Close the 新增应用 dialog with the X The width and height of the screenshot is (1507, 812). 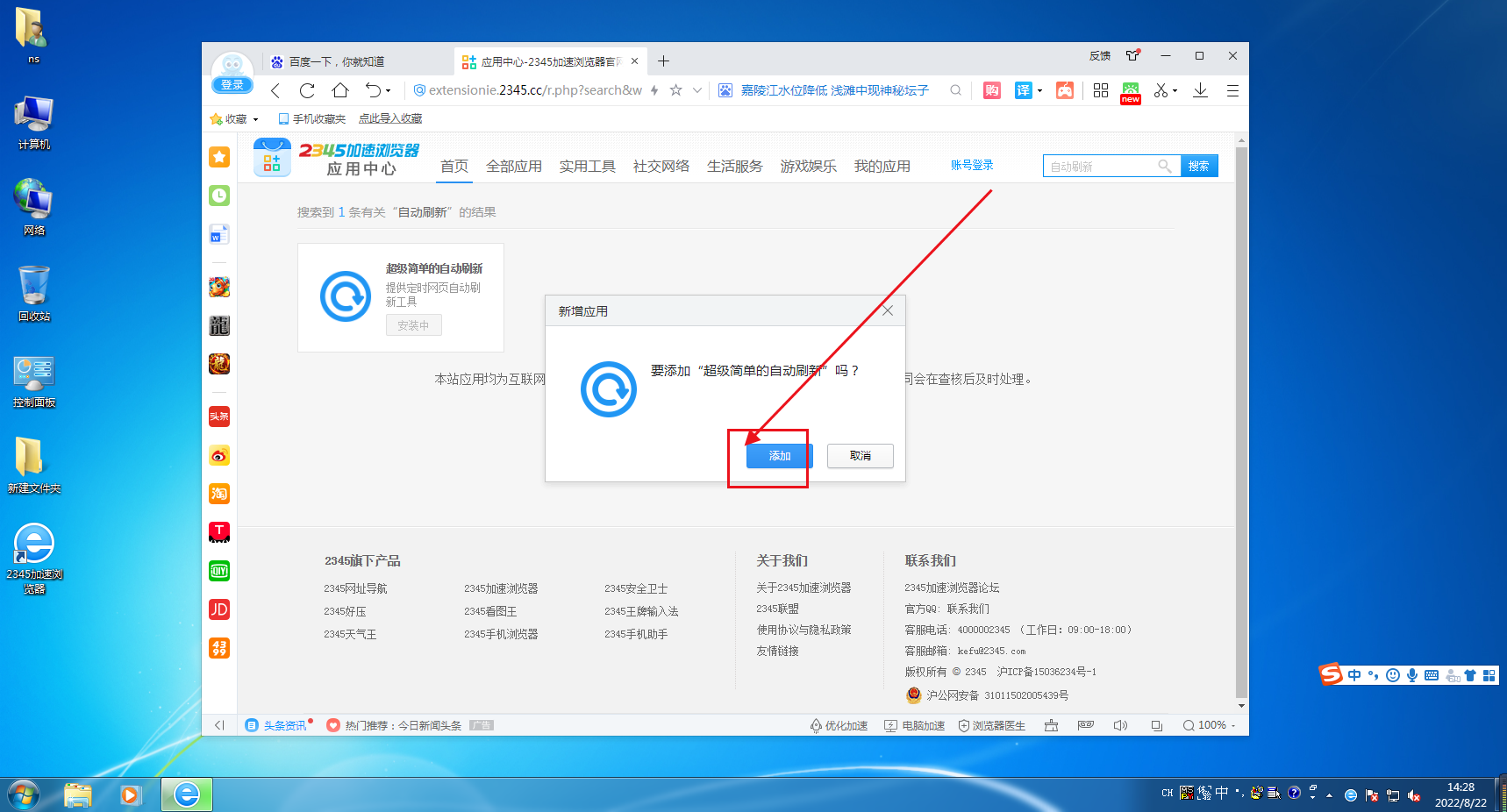[888, 310]
